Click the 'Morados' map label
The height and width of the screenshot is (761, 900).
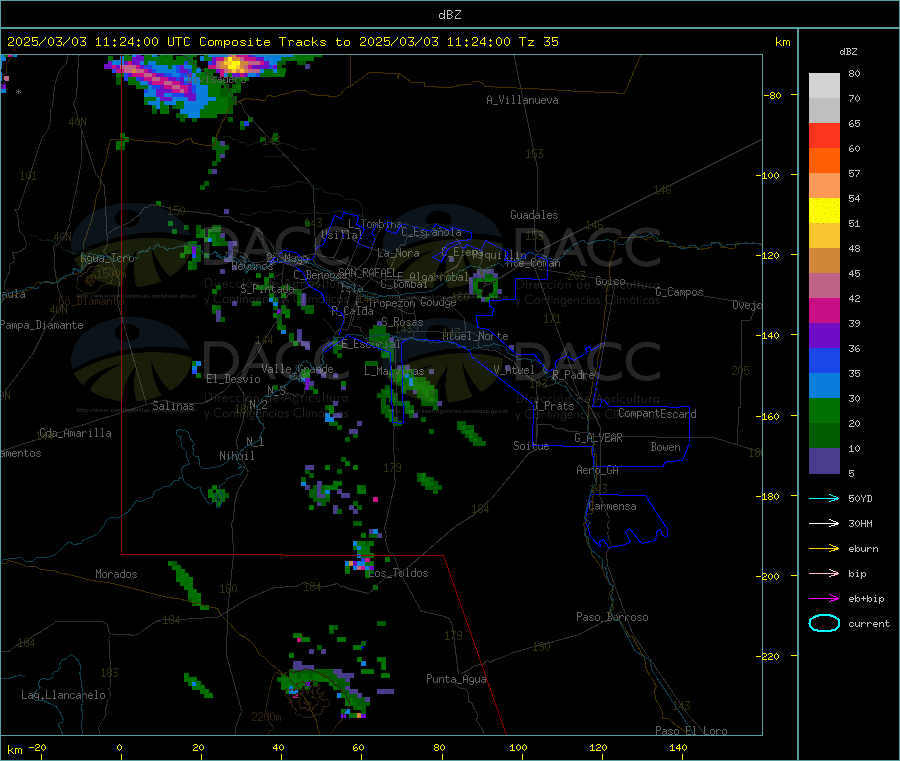[x=116, y=574]
